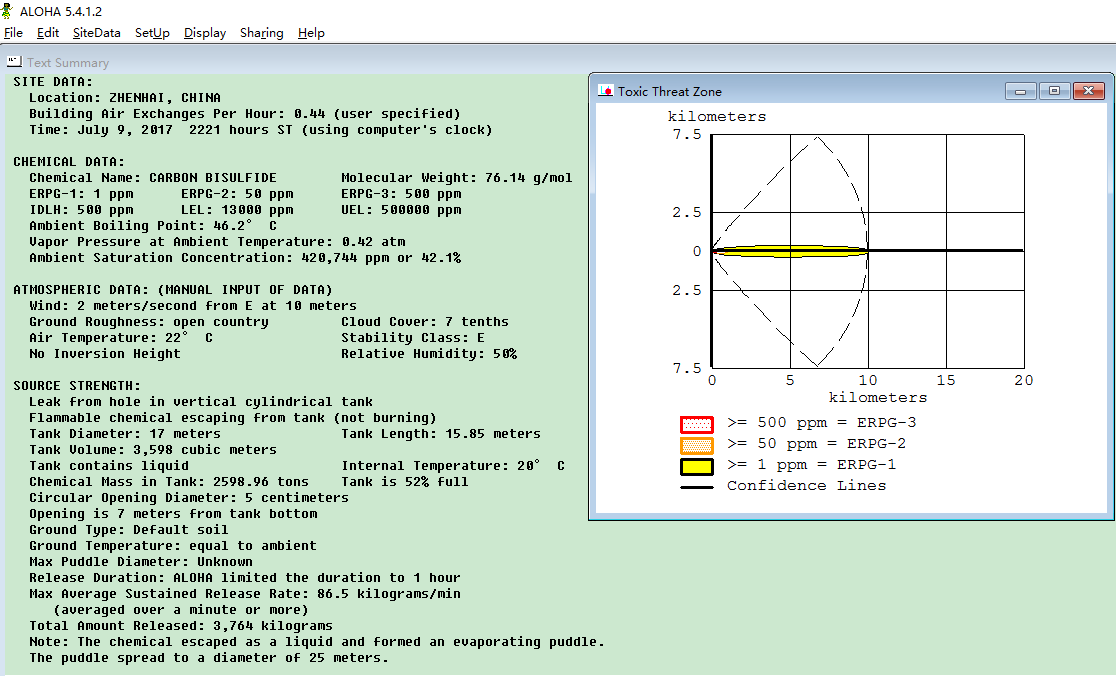Click 'Ground Roughness: open country' text
This screenshot has height=676, width=1116.
(x=149, y=322)
